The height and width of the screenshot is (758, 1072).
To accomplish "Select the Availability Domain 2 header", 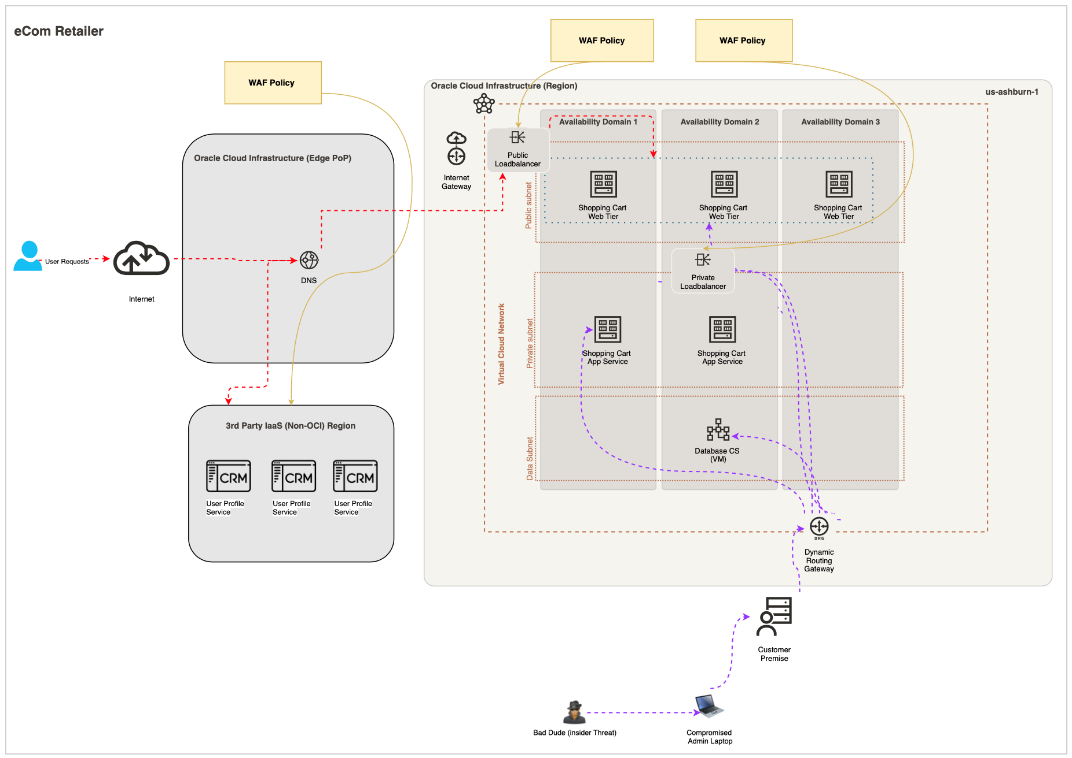I will point(720,122).
